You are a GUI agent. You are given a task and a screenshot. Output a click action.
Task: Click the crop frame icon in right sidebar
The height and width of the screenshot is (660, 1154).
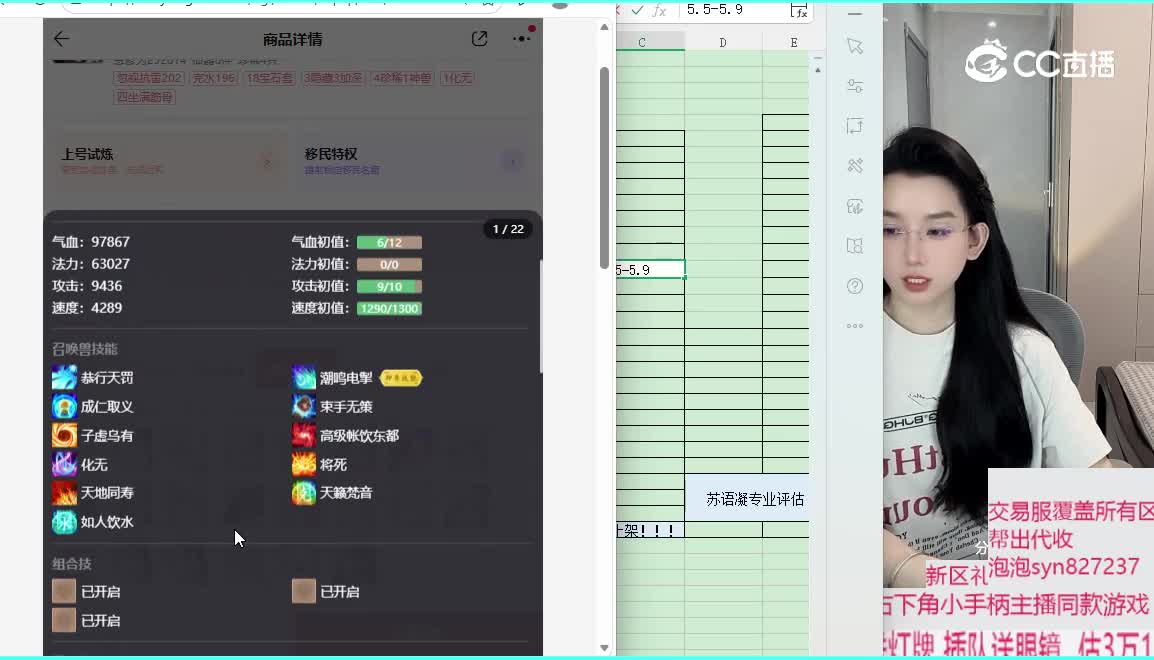pyautogui.click(x=855, y=125)
